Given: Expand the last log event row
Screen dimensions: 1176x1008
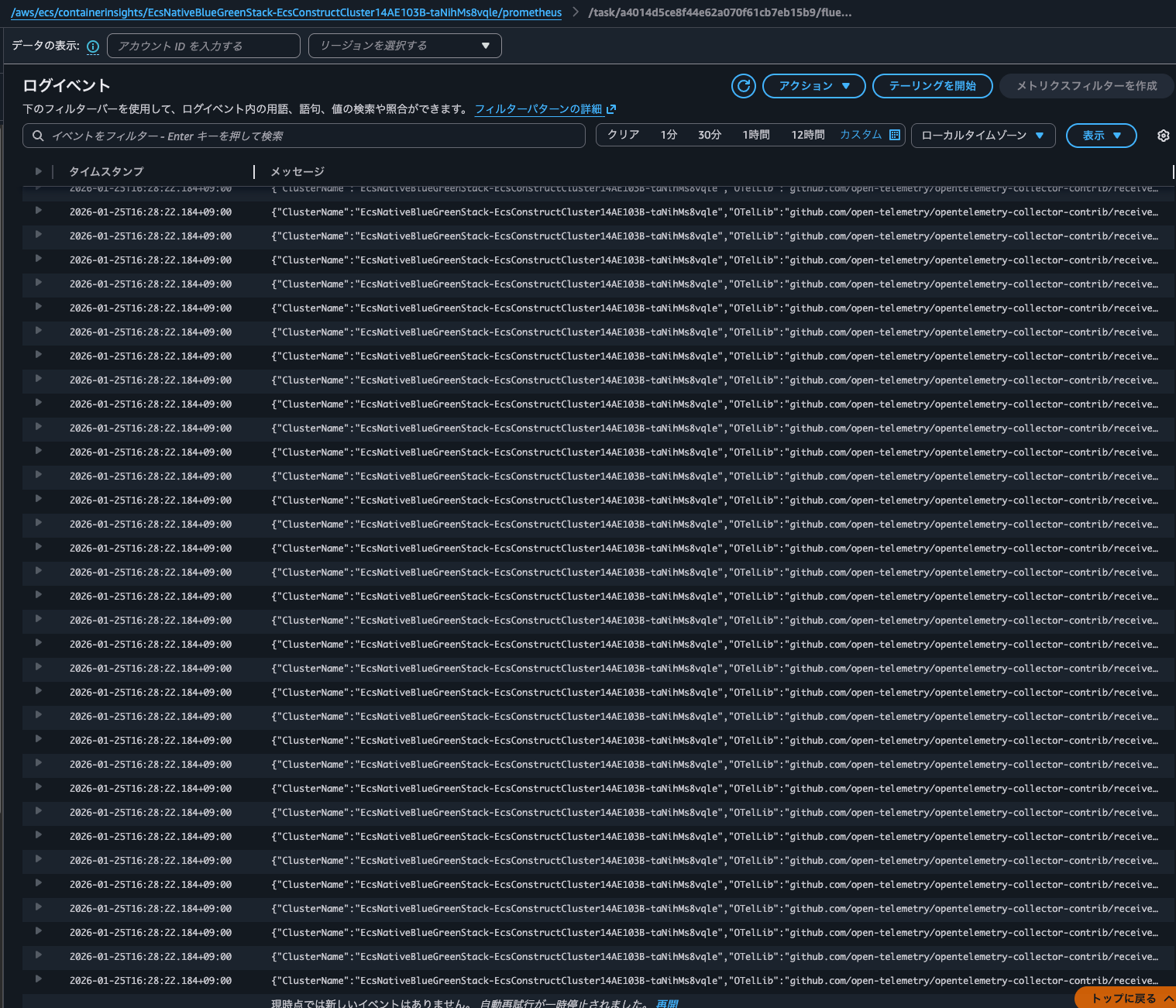Looking at the screenshot, I should [x=38, y=979].
